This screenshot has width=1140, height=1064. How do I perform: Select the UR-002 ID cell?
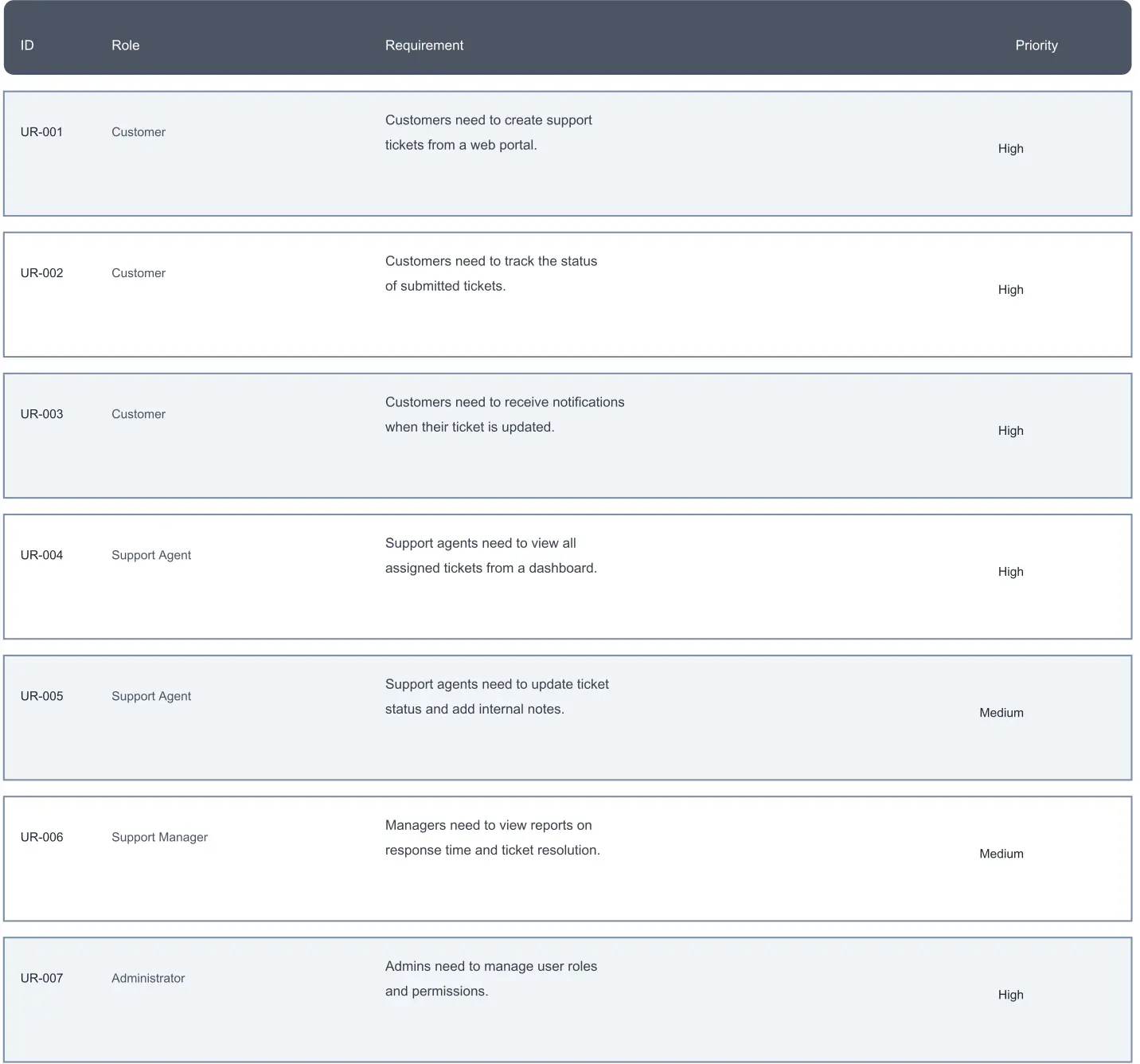41,273
